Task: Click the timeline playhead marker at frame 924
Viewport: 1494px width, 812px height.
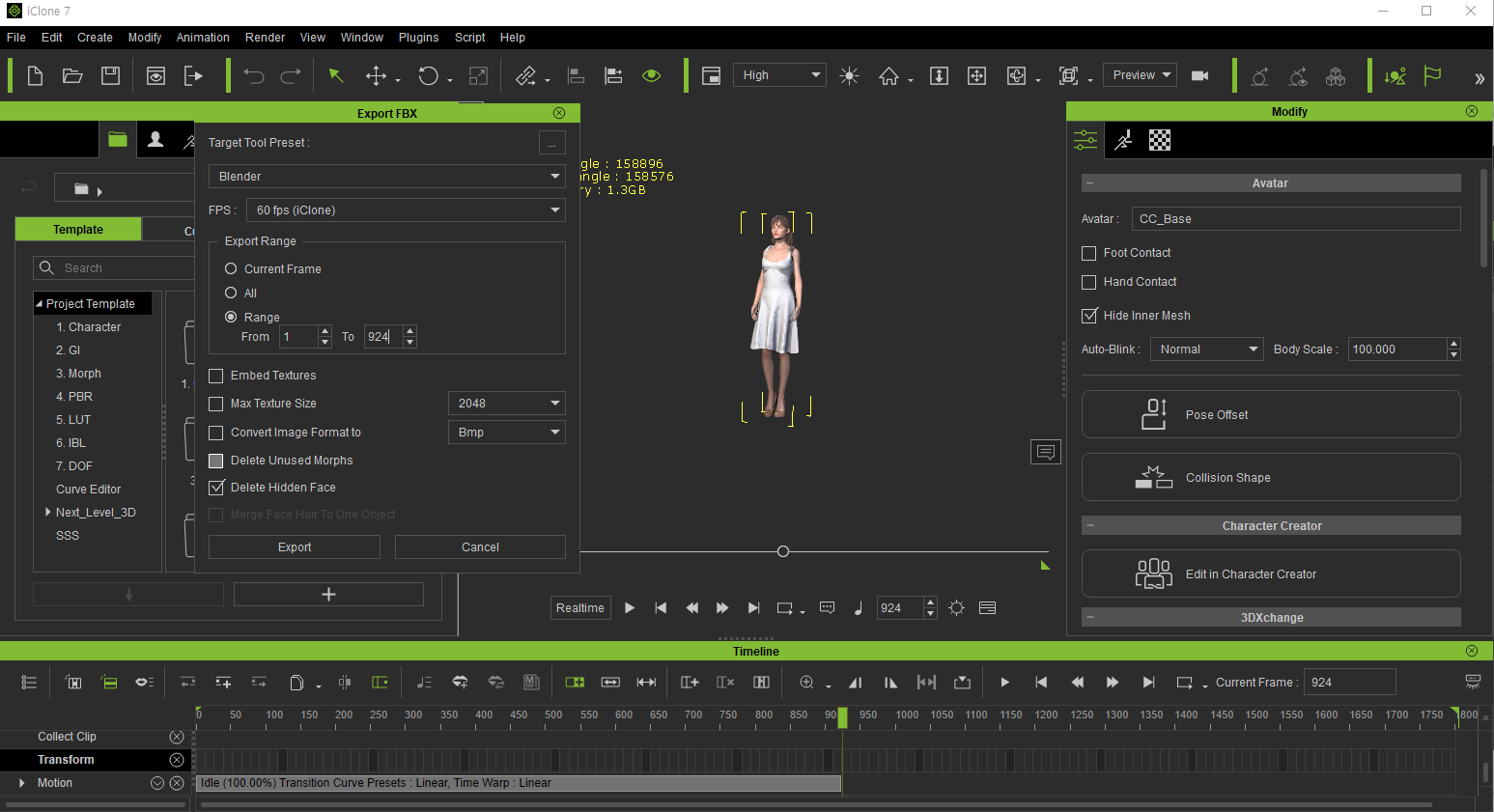Action: [842, 717]
